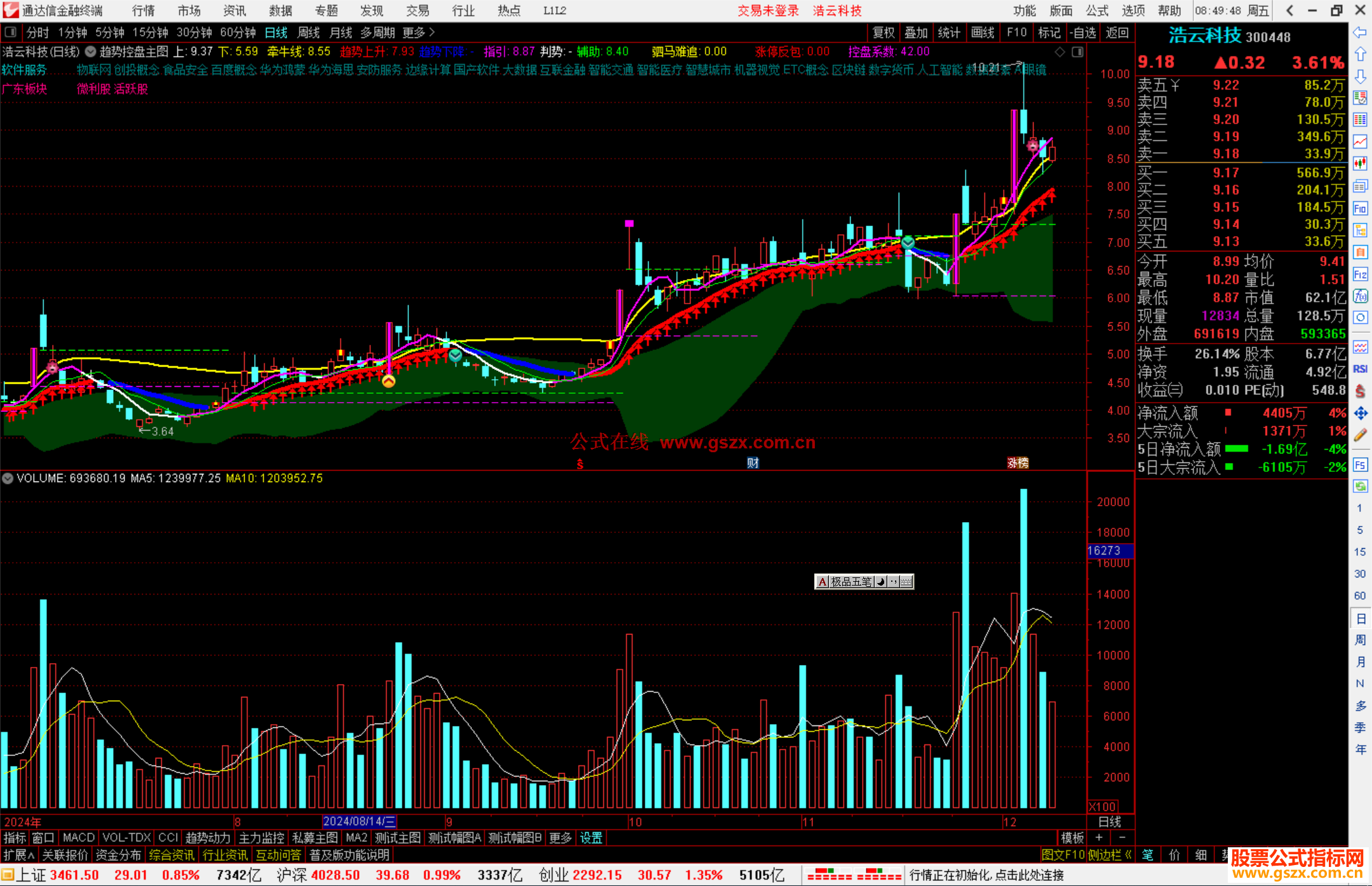
Task: Click the 2024/08/14 date marker on timeline
Action: (x=360, y=822)
